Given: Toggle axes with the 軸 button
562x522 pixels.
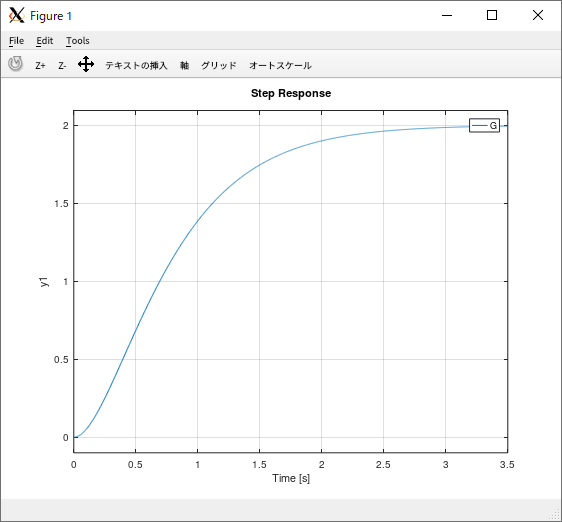Looking at the screenshot, I should point(184,65).
